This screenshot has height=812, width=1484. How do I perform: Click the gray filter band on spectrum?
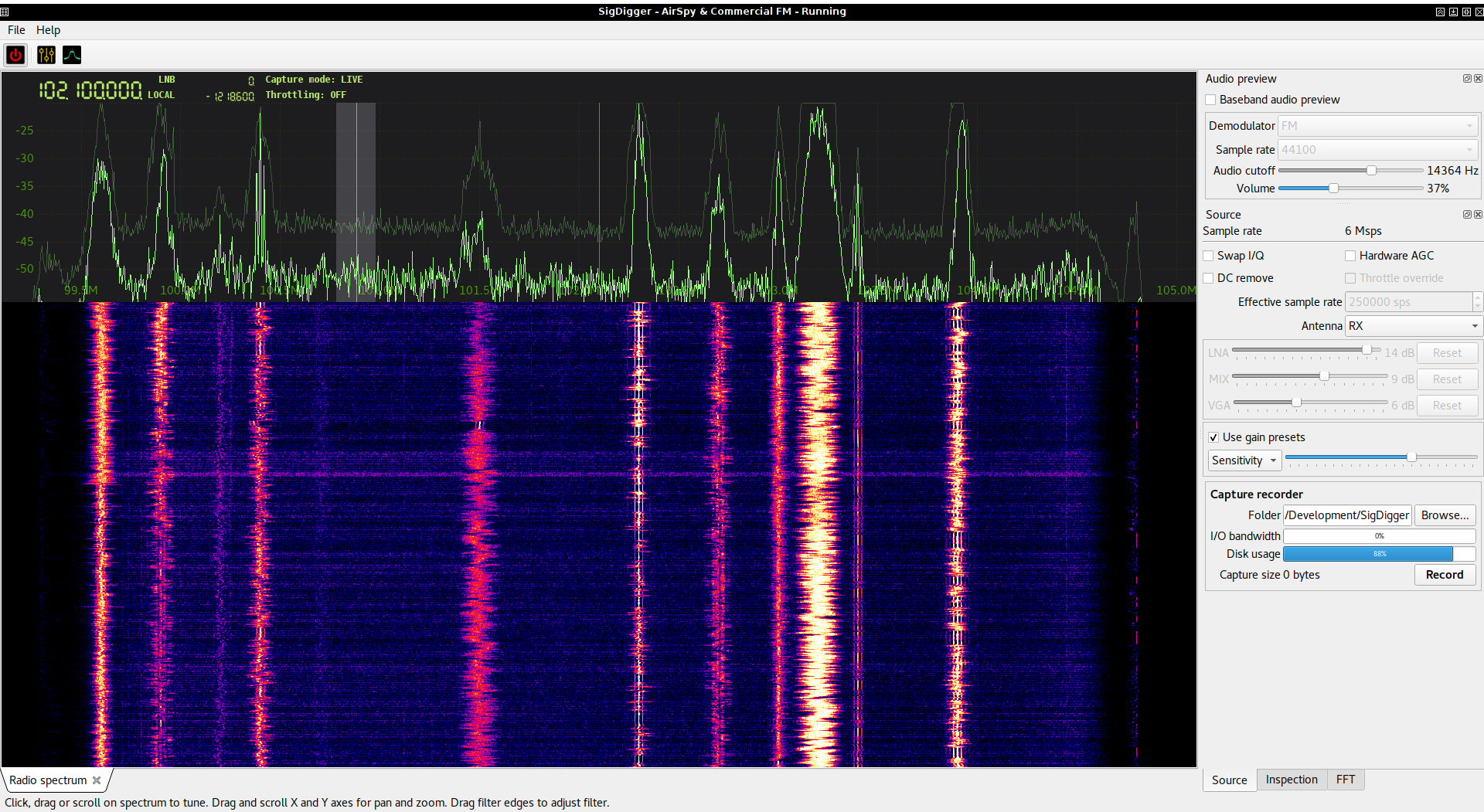point(356,201)
